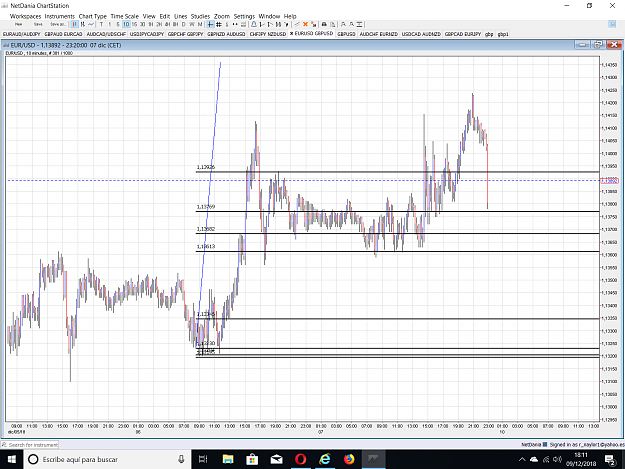The image size is (625, 469).
Task: Switch to the CHFJPY NZDUSD workspace tab
Action: point(268,34)
